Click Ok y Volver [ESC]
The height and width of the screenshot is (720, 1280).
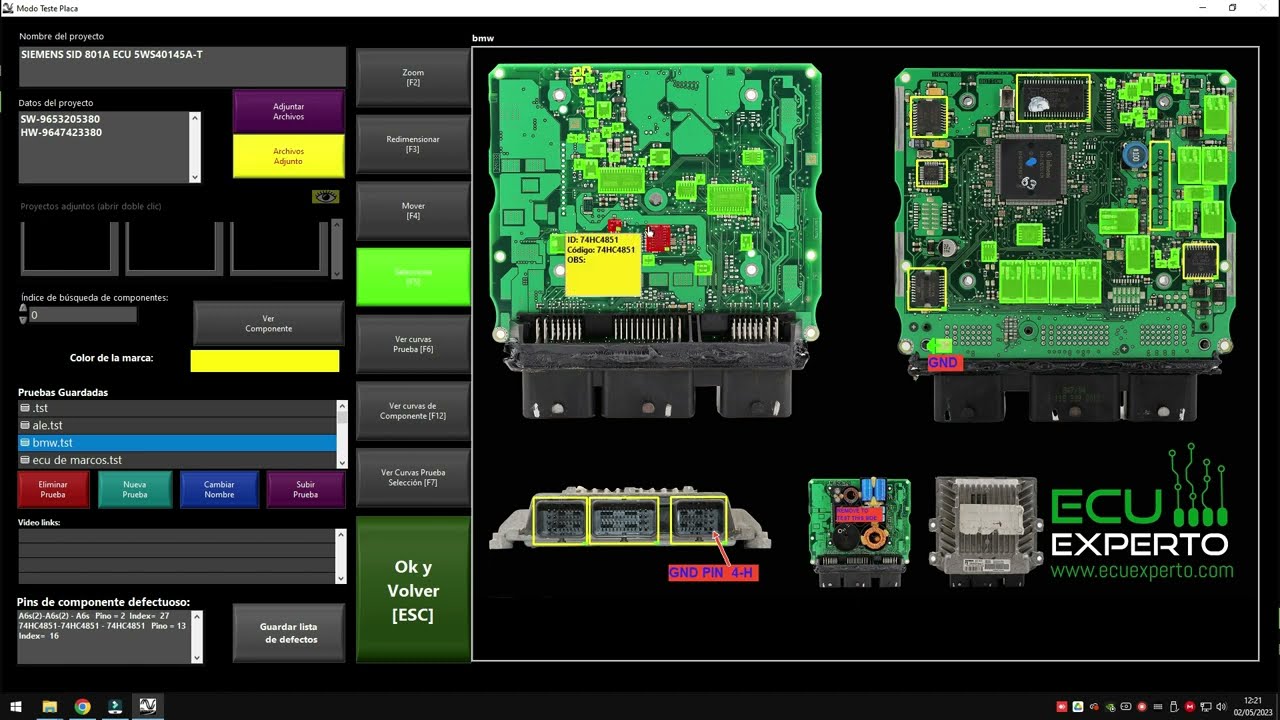413,590
